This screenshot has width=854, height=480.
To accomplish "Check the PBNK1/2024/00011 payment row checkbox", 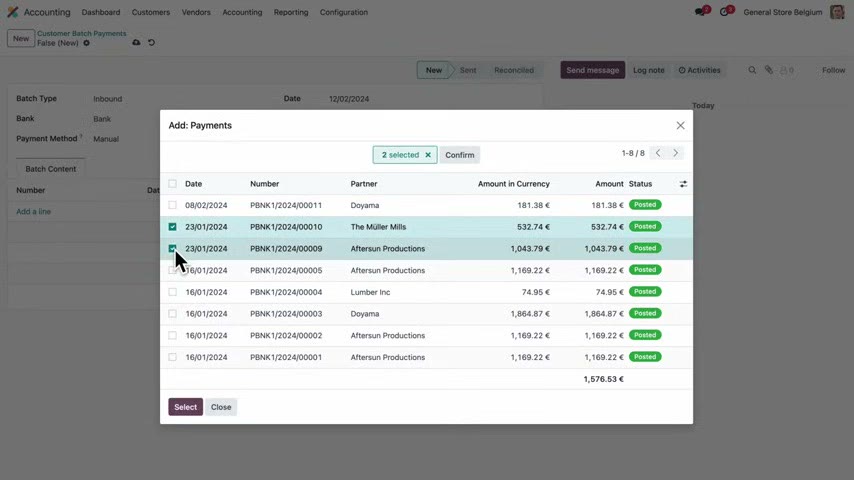I will tap(173, 205).
